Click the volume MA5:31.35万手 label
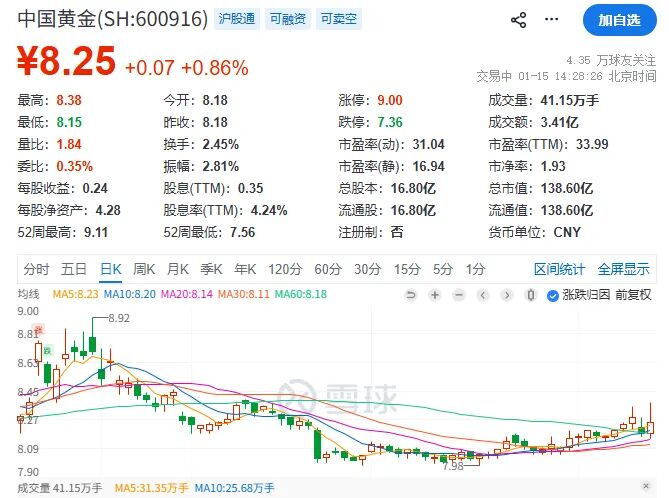Image resolution: width=669 pixels, height=498 pixels. (151, 488)
